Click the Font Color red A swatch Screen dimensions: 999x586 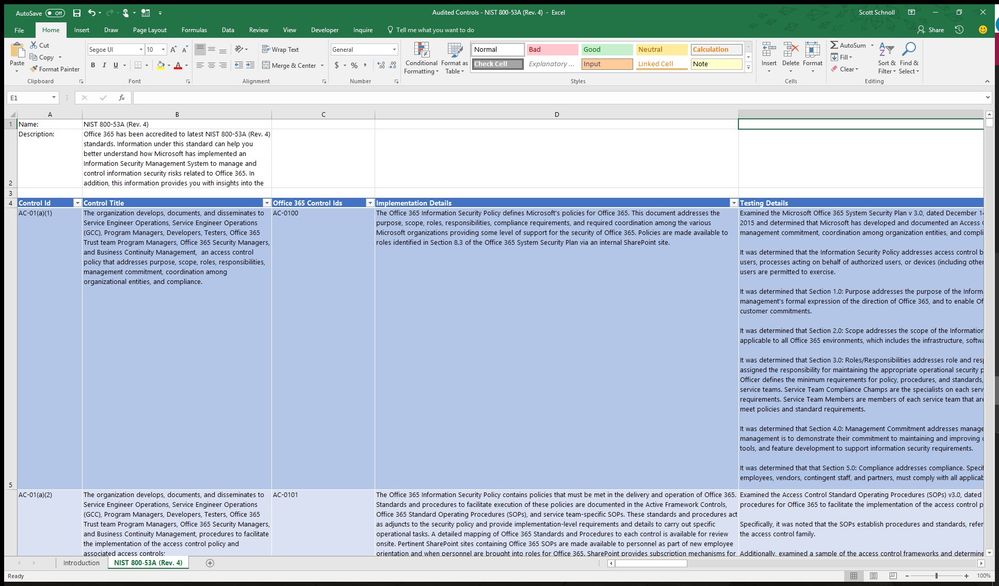point(178,65)
